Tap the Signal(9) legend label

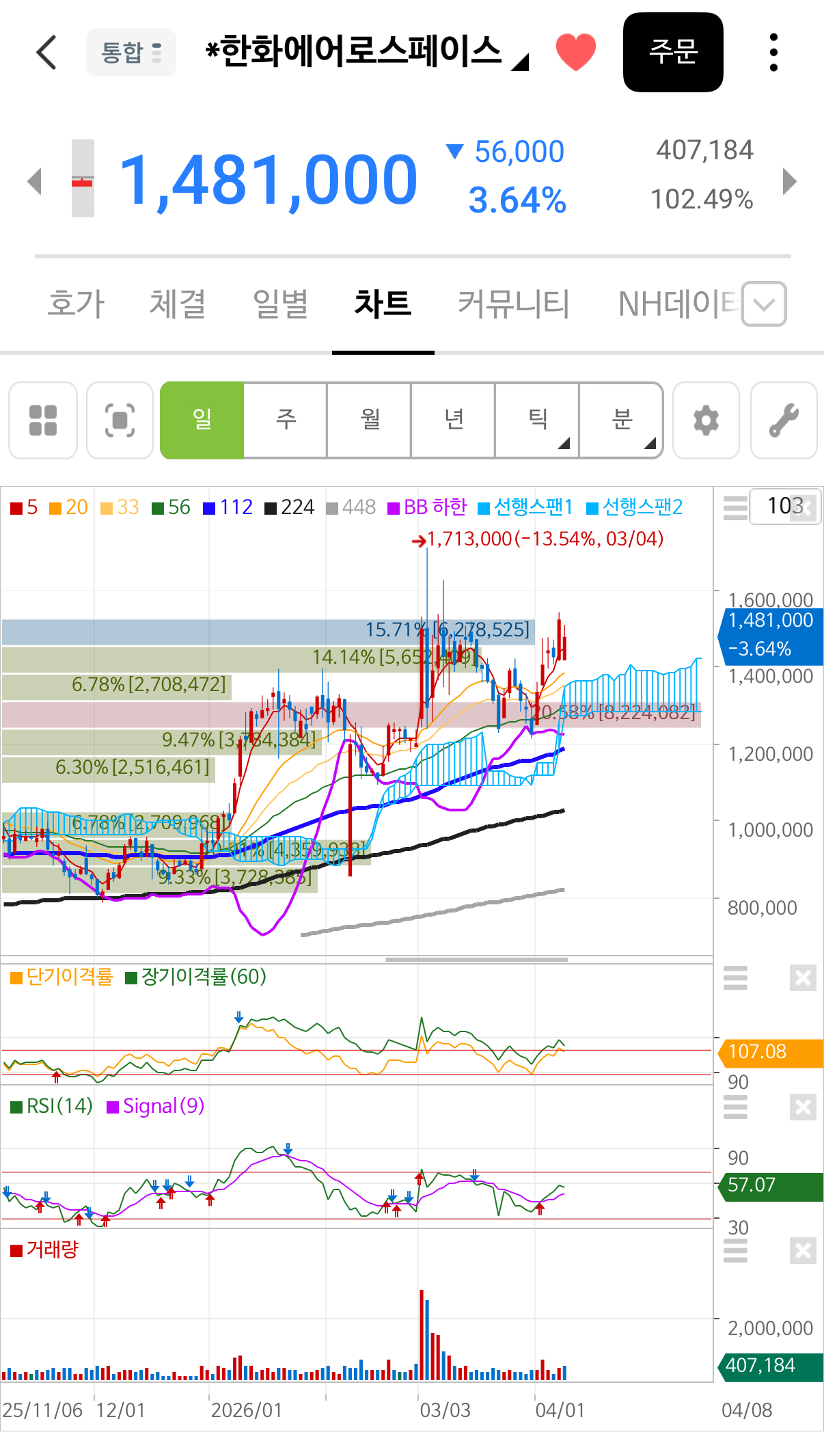(156, 1106)
